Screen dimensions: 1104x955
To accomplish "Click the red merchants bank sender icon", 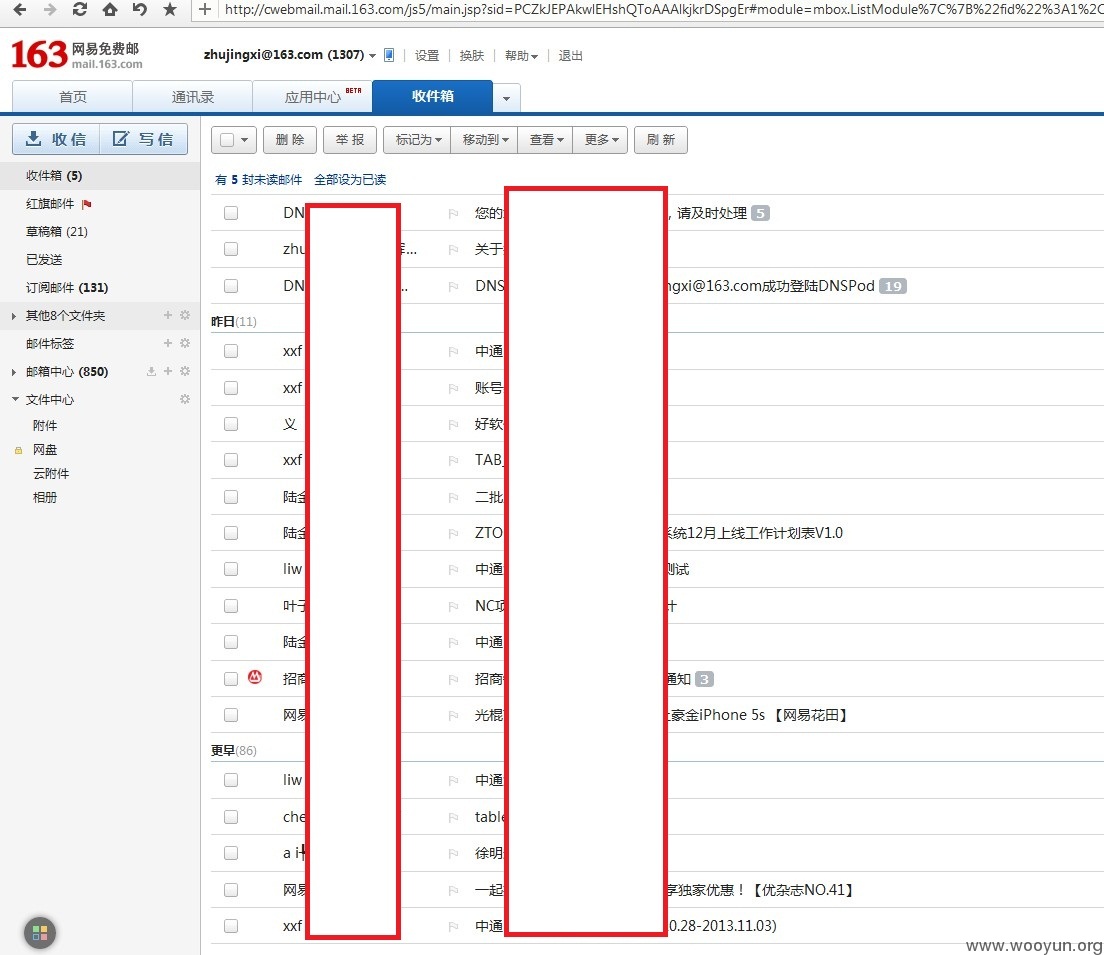I will (x=255, y=678).
